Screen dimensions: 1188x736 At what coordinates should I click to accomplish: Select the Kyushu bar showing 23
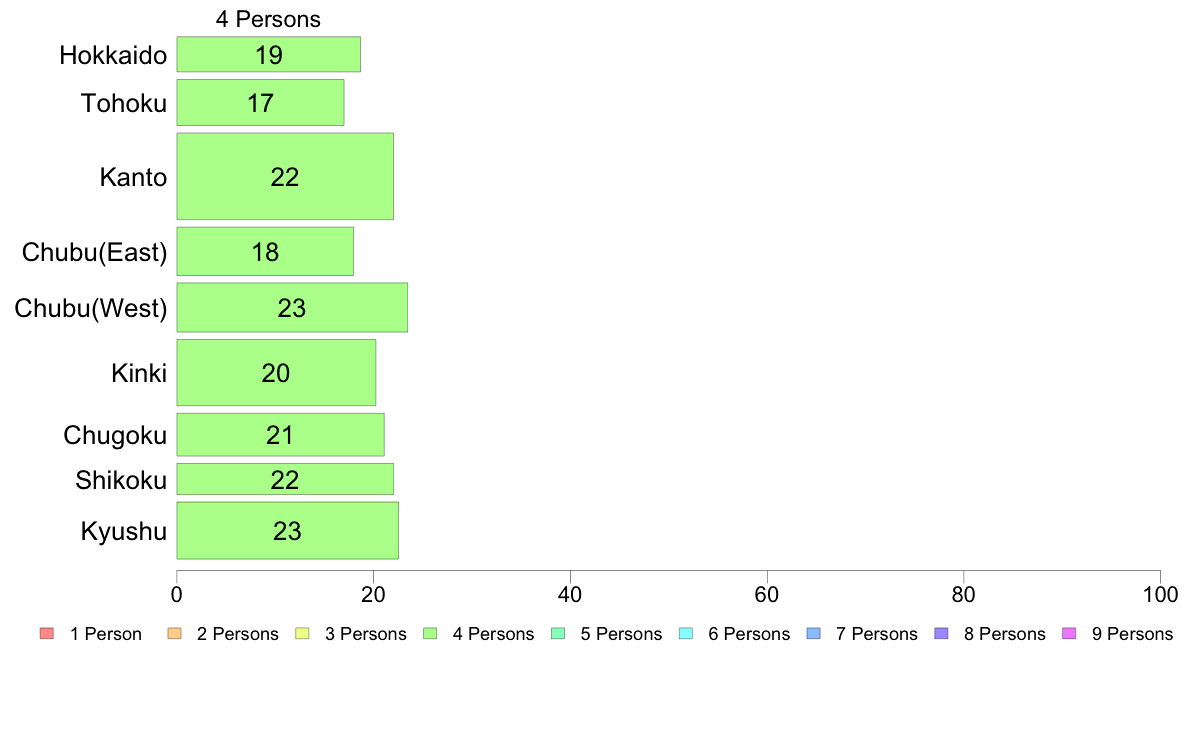[288, 531]
